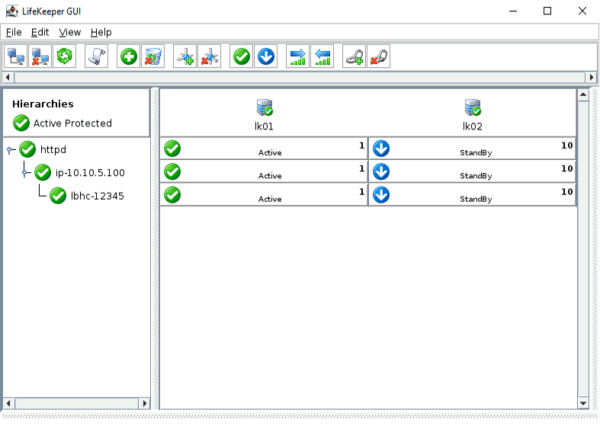Click the Connect to server toolbar icon

point(16,57)
